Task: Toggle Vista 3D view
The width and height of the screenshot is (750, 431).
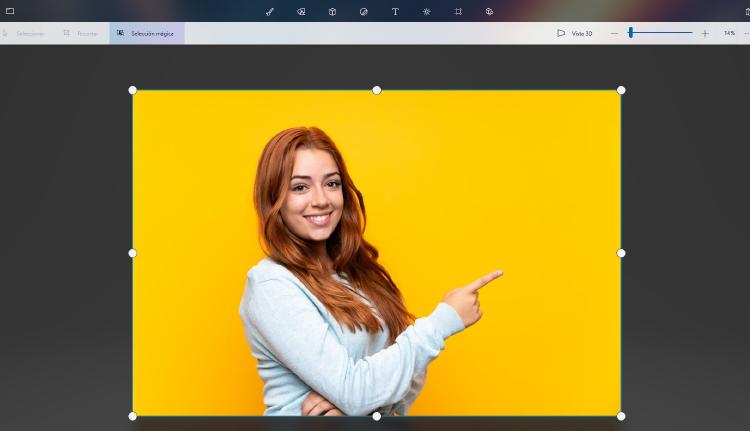Action: tap(575, 33)
